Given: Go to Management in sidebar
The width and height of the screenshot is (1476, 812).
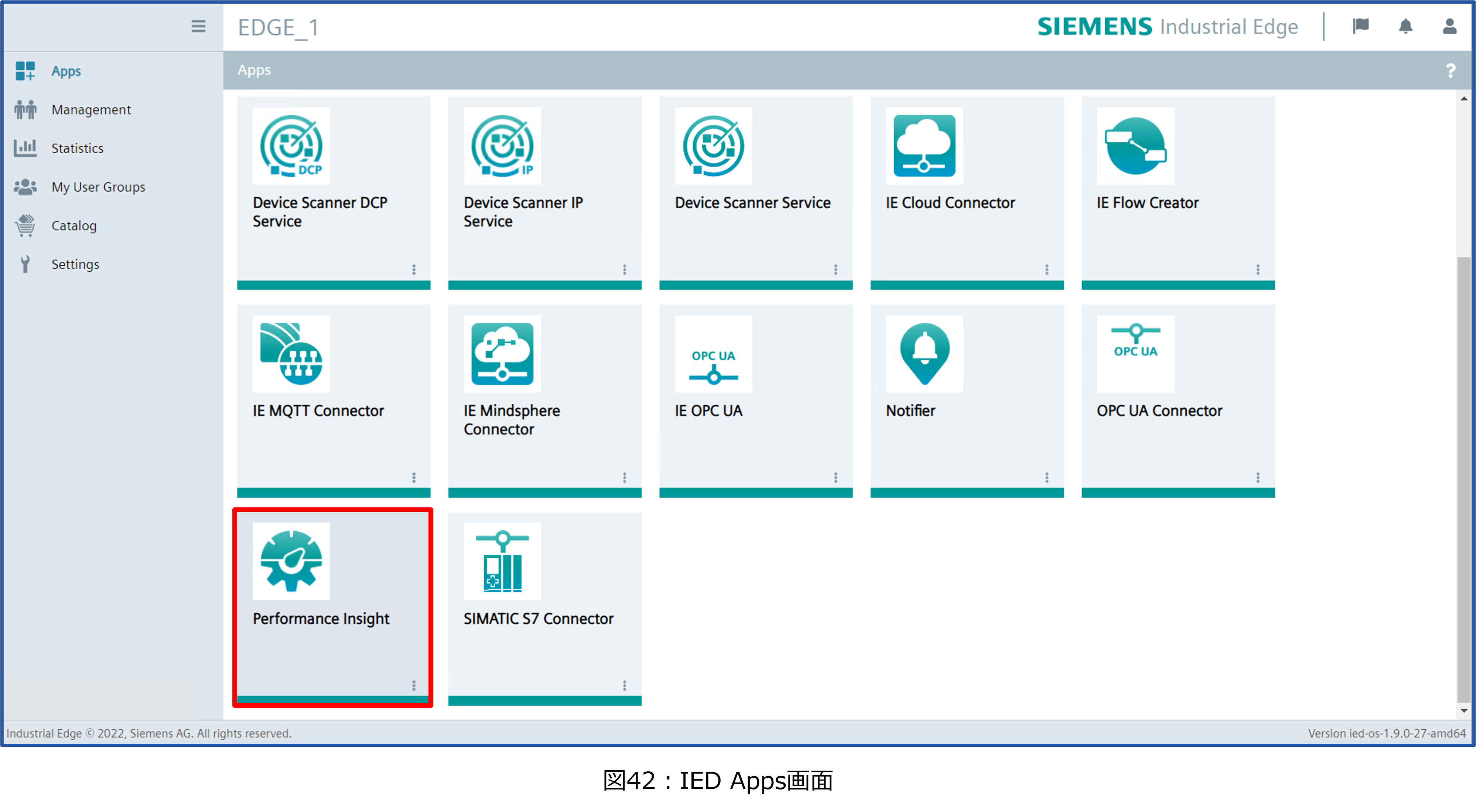Looking at the screenshot, I should (90, 109).
